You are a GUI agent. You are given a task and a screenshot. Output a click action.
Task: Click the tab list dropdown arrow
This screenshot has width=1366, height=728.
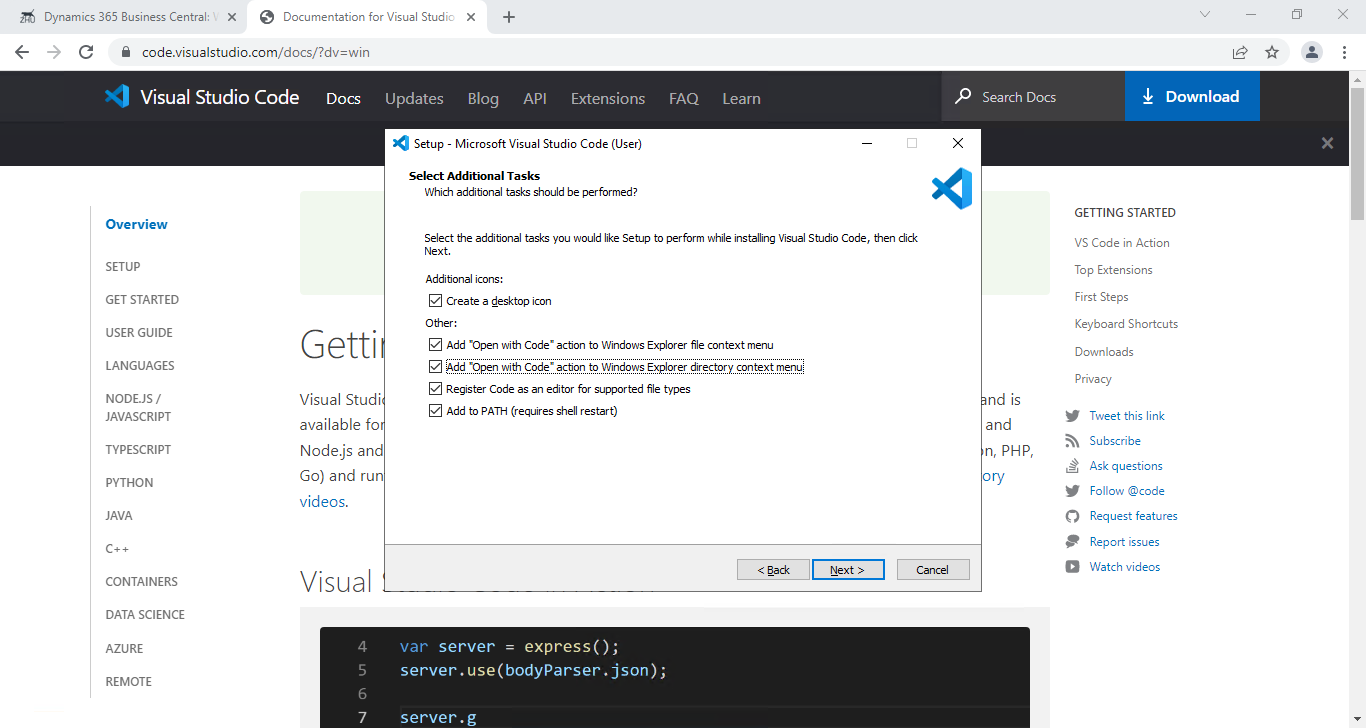1204,14
